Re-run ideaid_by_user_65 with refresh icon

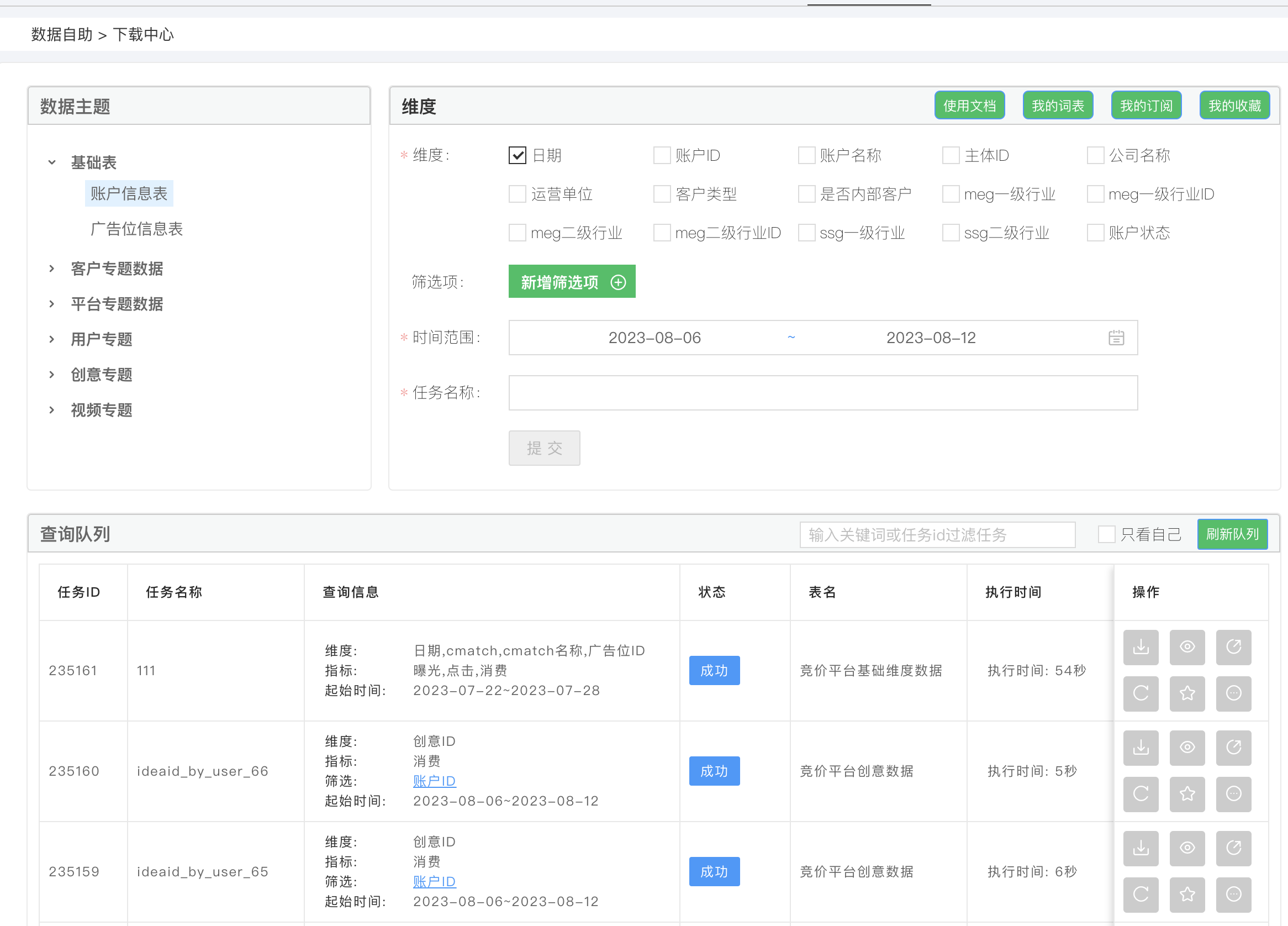(1141, 895)
